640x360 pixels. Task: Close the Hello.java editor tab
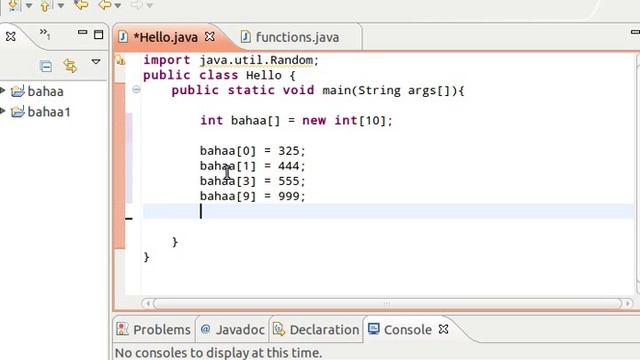click(210, 37)
